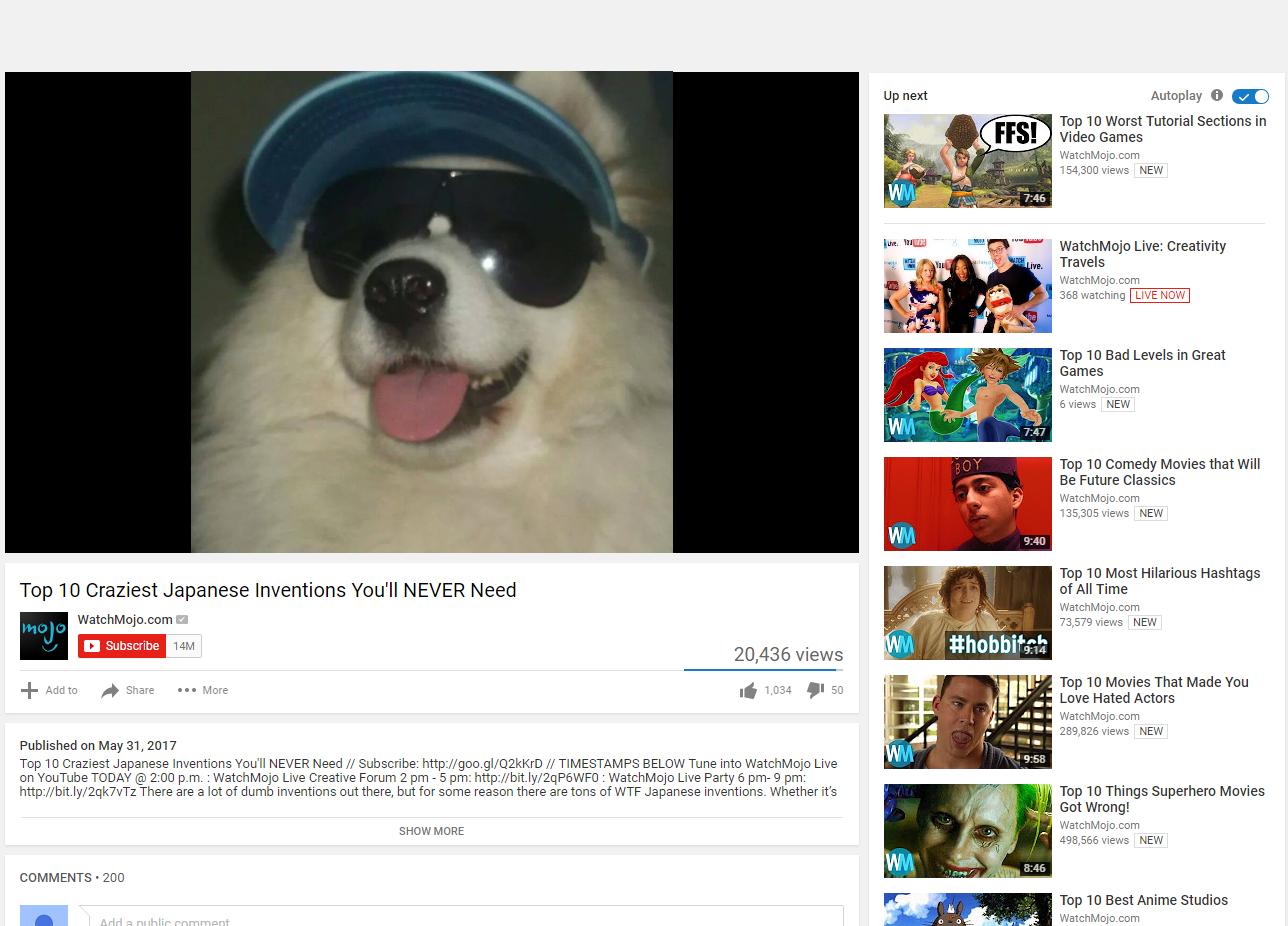Click the verified badge beside WatchMojo.com
The width and height of the screenshot is (1288, 926).
coord(182,620)
